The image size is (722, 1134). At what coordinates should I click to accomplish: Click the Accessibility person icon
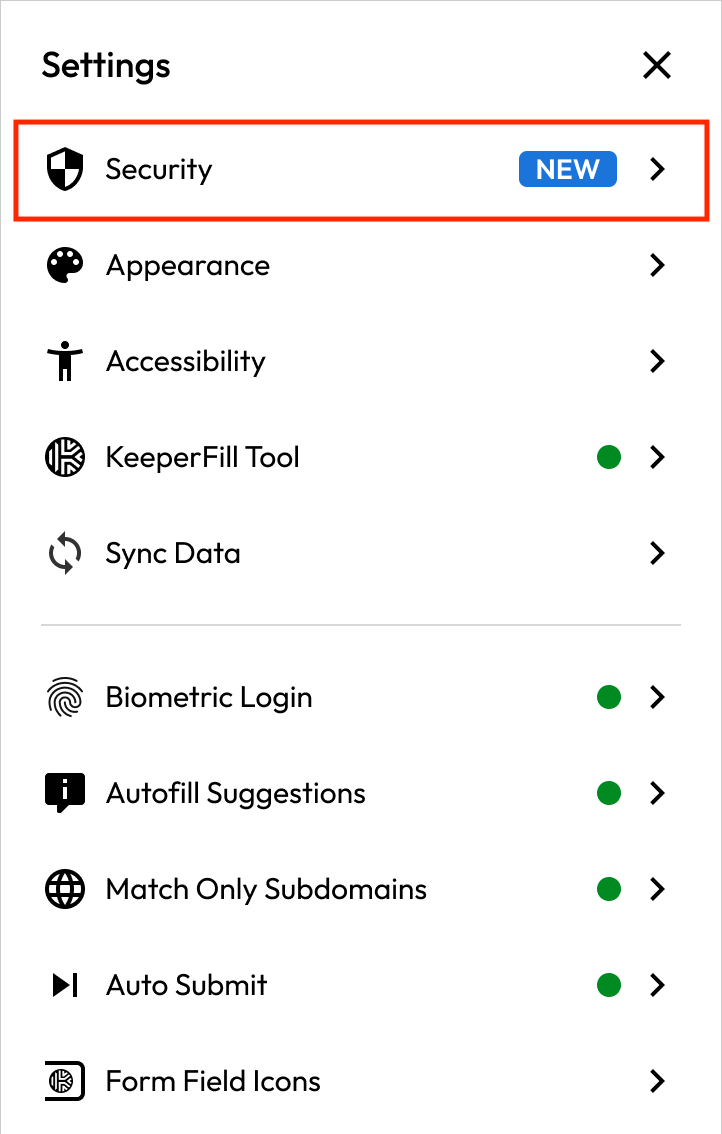pos(65,361)
